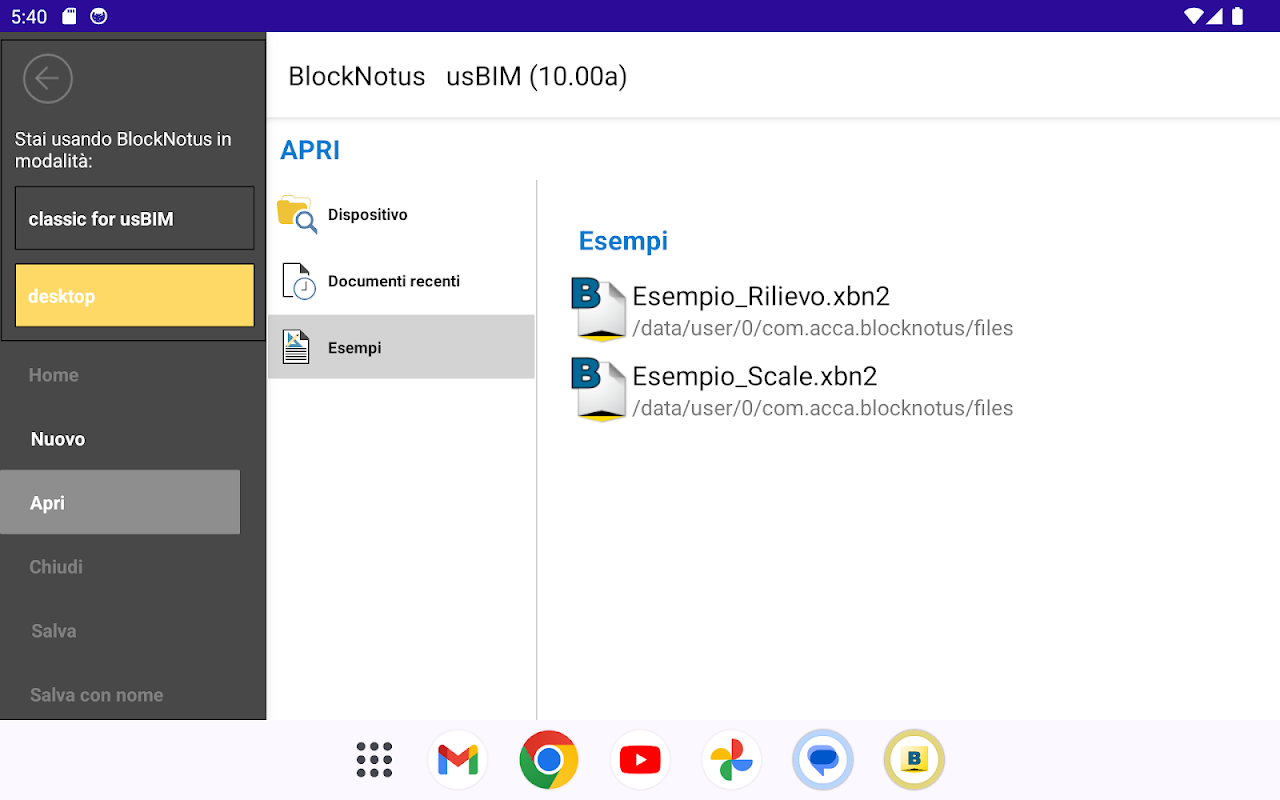Open BlockNotus app icon in taskbar
This screenshot has height=800, width=1280.
[x=914, y=760]
